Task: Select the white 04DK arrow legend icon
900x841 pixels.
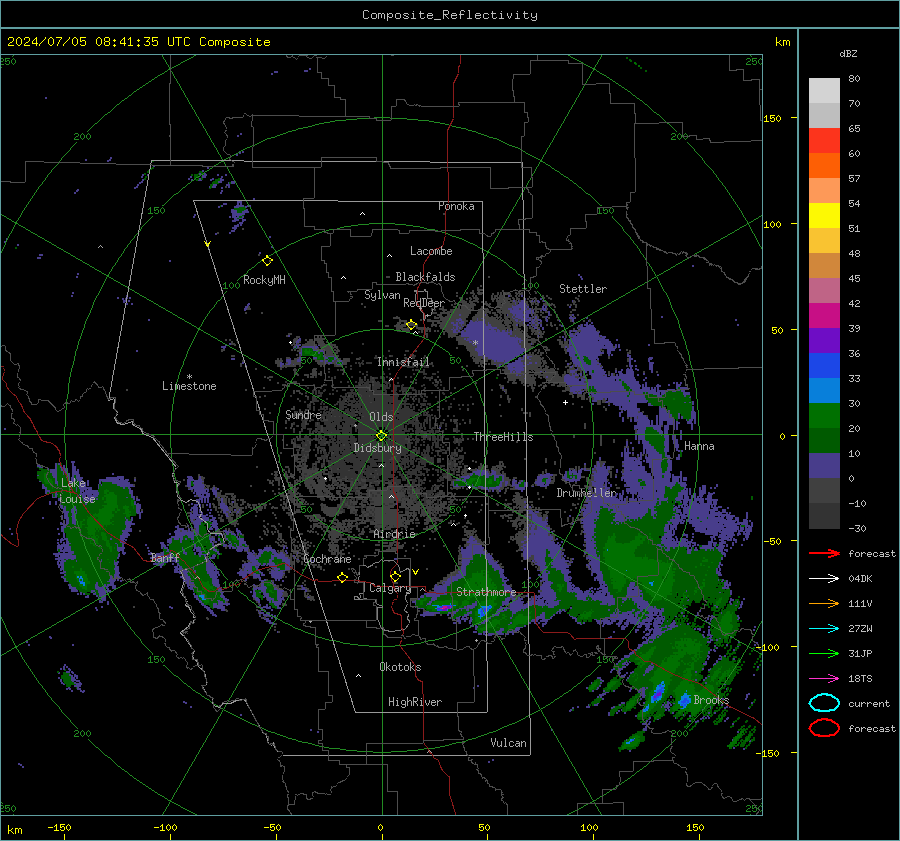Action: coord(824,578)
